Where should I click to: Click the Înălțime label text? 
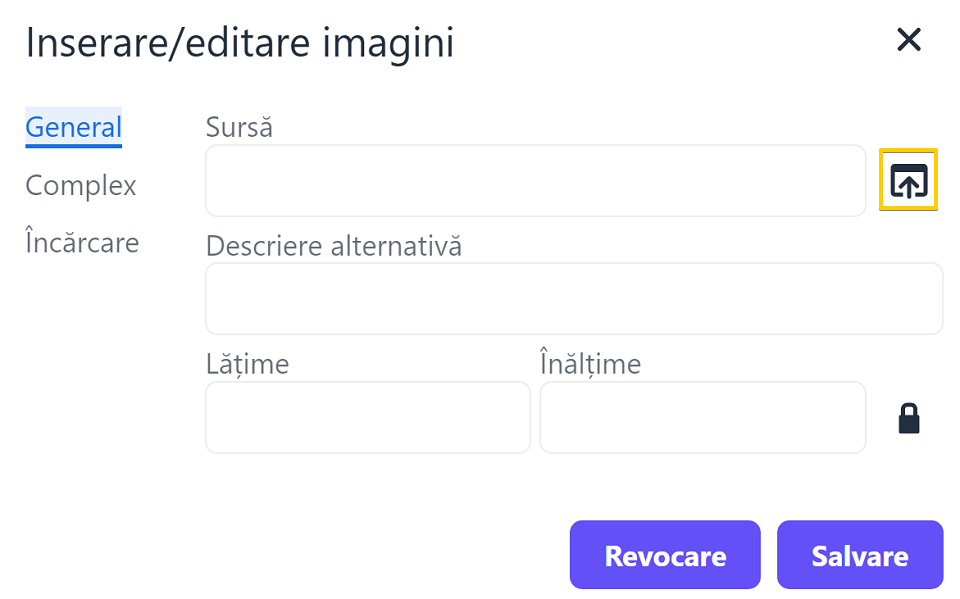click(x=590, y=363)
